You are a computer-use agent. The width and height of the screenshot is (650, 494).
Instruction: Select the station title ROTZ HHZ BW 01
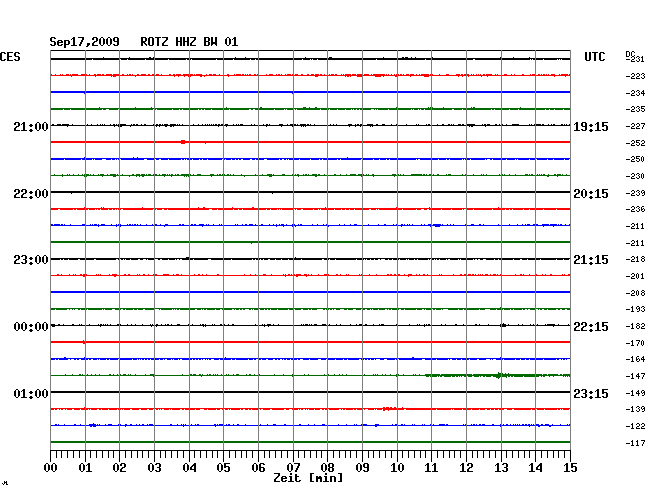(x=189, y=42)
